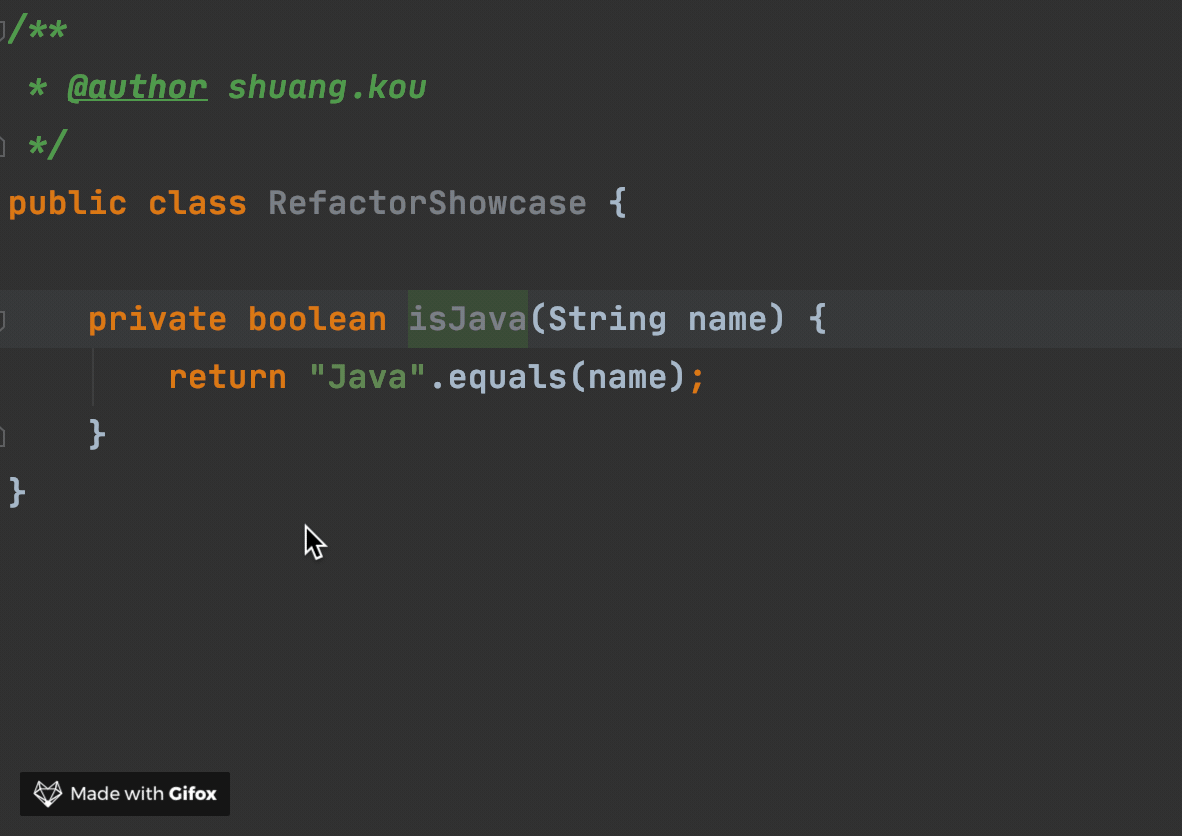Click the highlighted isJava method name
Image resolution: width=1182 pixels, height=836 pixels.
pyautogui.click(x=467, y=320)
